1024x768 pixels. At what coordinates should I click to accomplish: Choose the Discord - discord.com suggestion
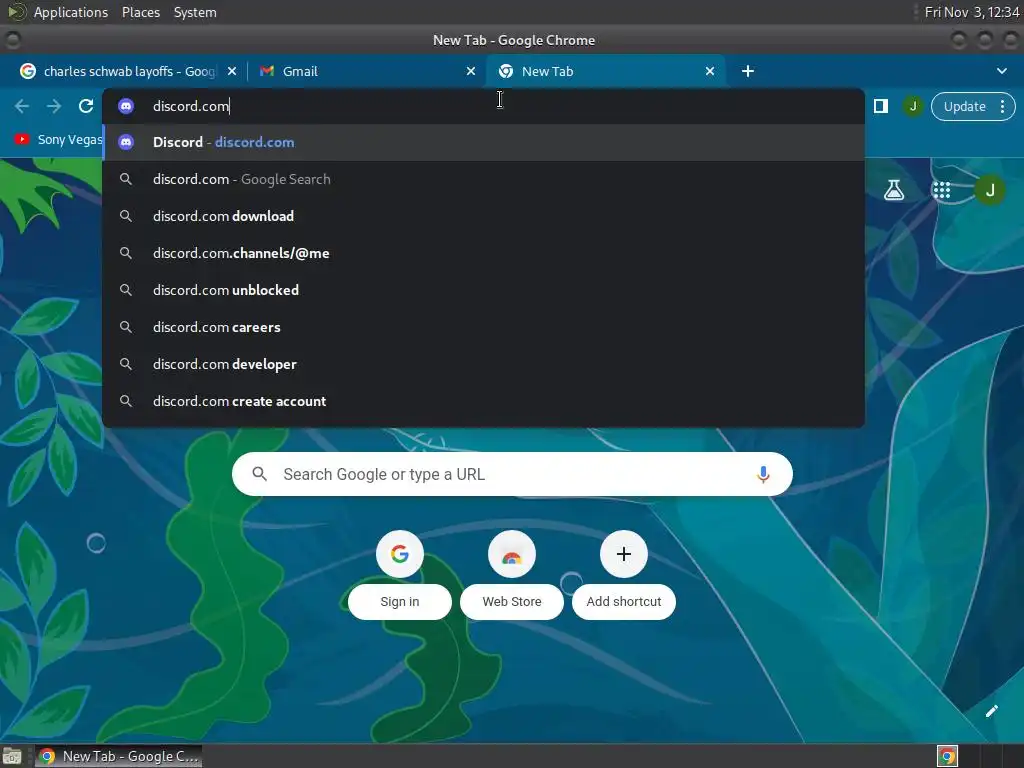click(483, 142)
